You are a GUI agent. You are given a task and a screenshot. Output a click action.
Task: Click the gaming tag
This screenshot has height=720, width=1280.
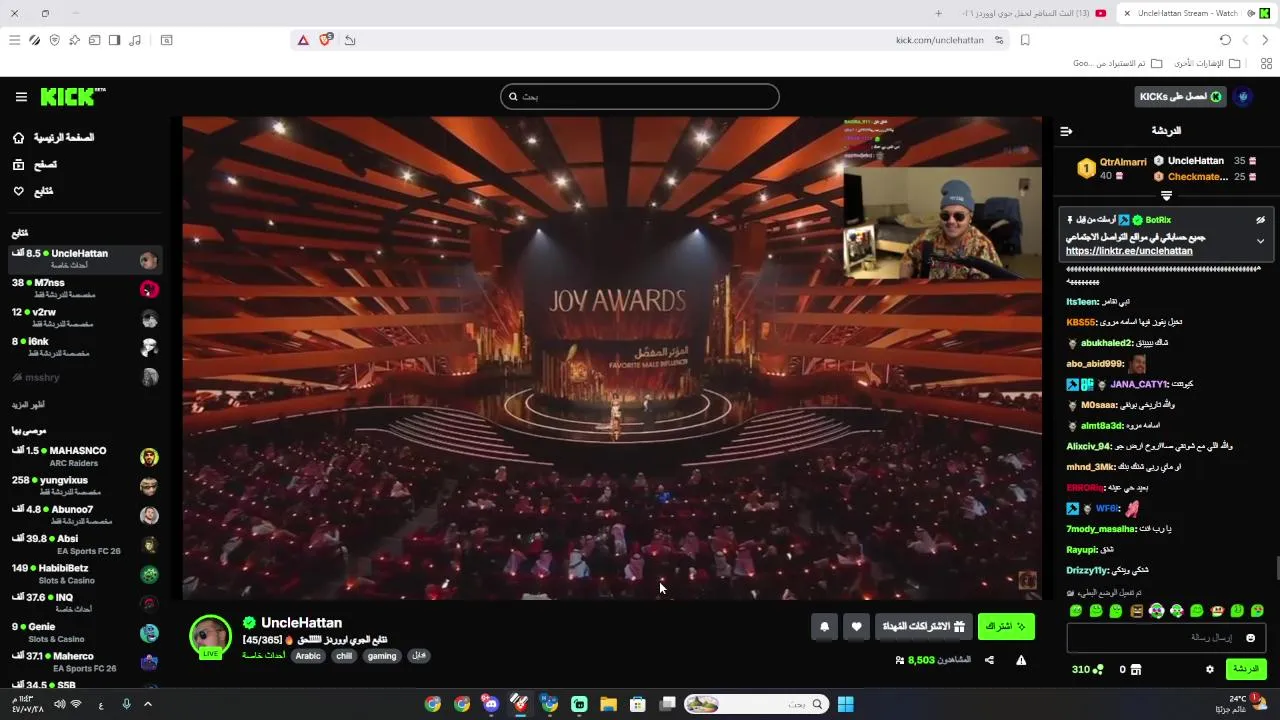[382, 656]
